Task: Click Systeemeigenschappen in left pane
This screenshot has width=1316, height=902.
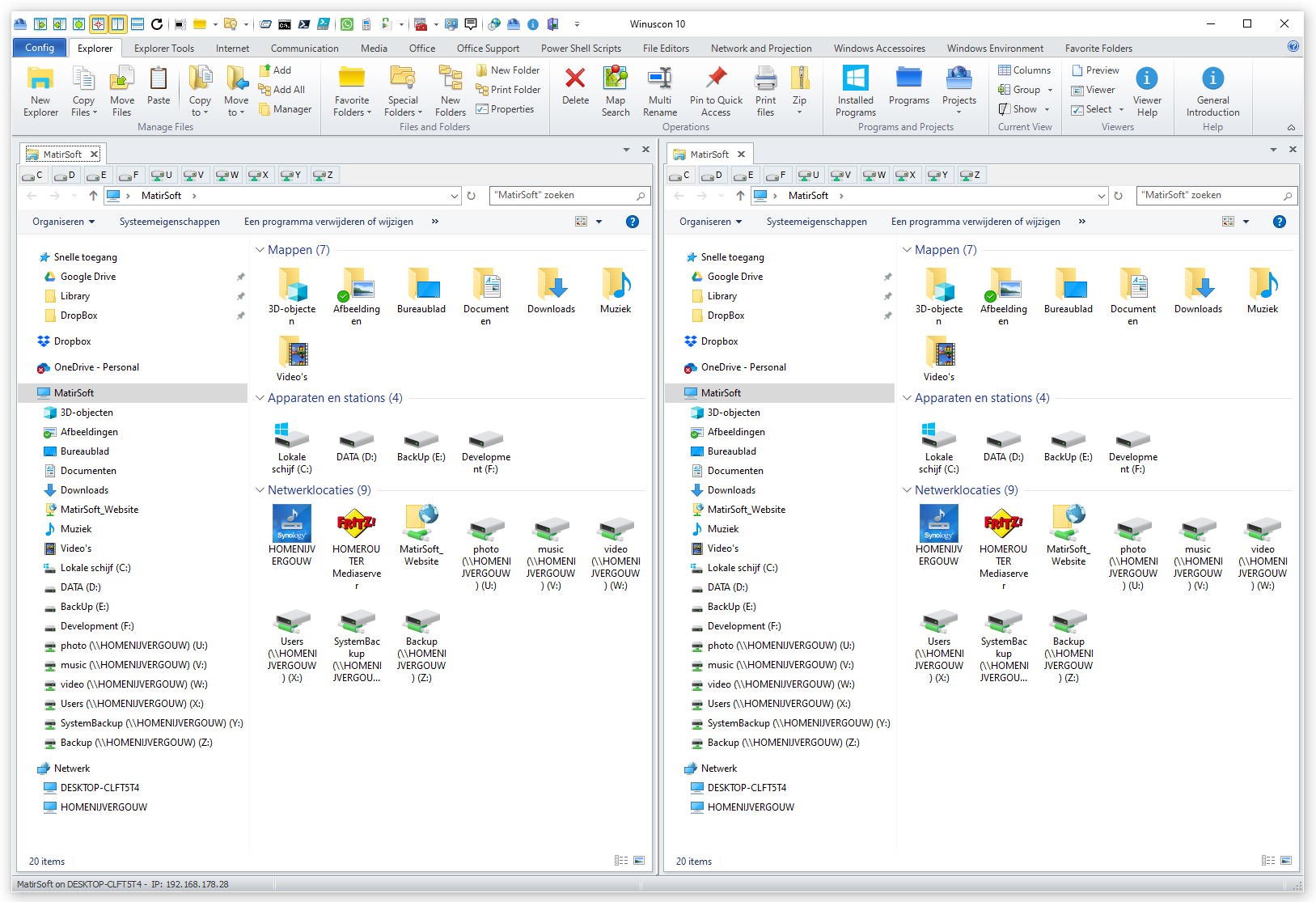Action: click(x=170, y=222)
